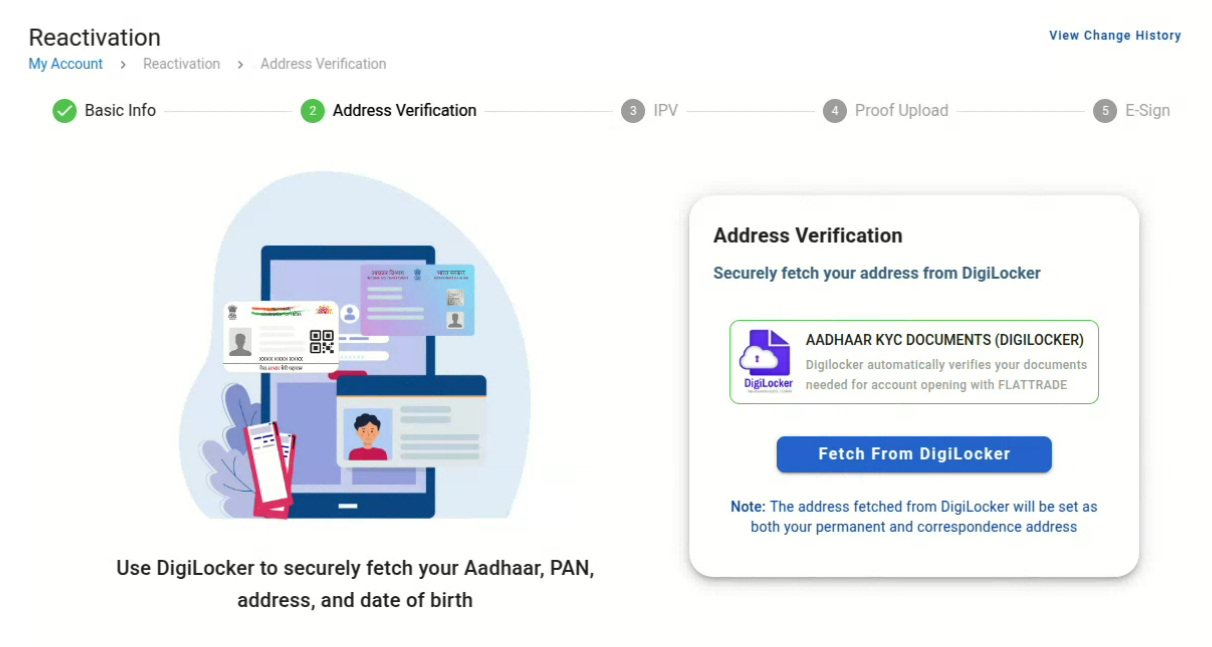Click the photo ID card illustration with person

[410, 421]
